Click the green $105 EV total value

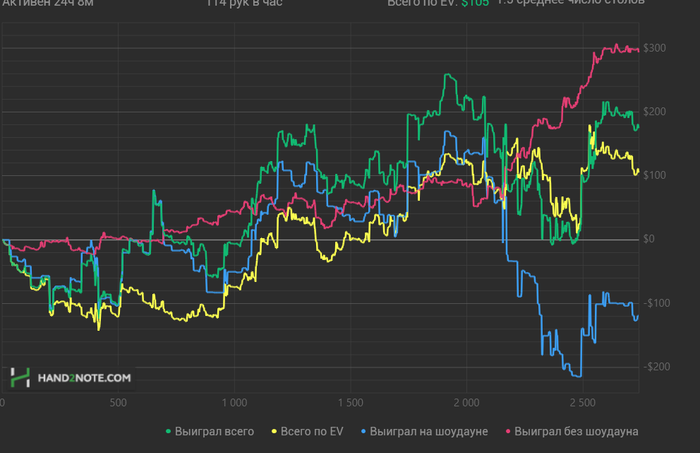[x=475, y=3]
